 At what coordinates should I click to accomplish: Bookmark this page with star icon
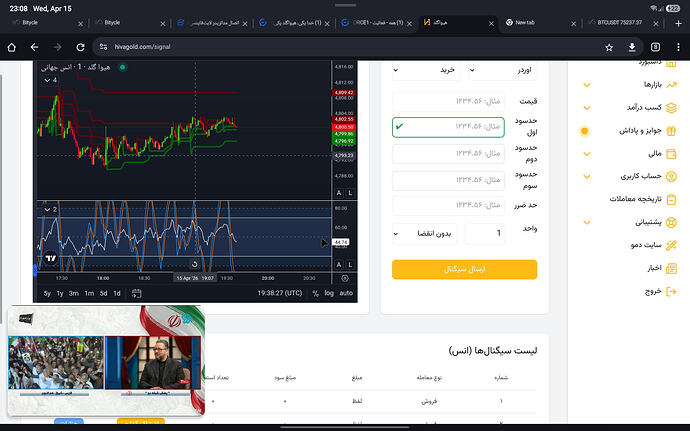point(609,47)
